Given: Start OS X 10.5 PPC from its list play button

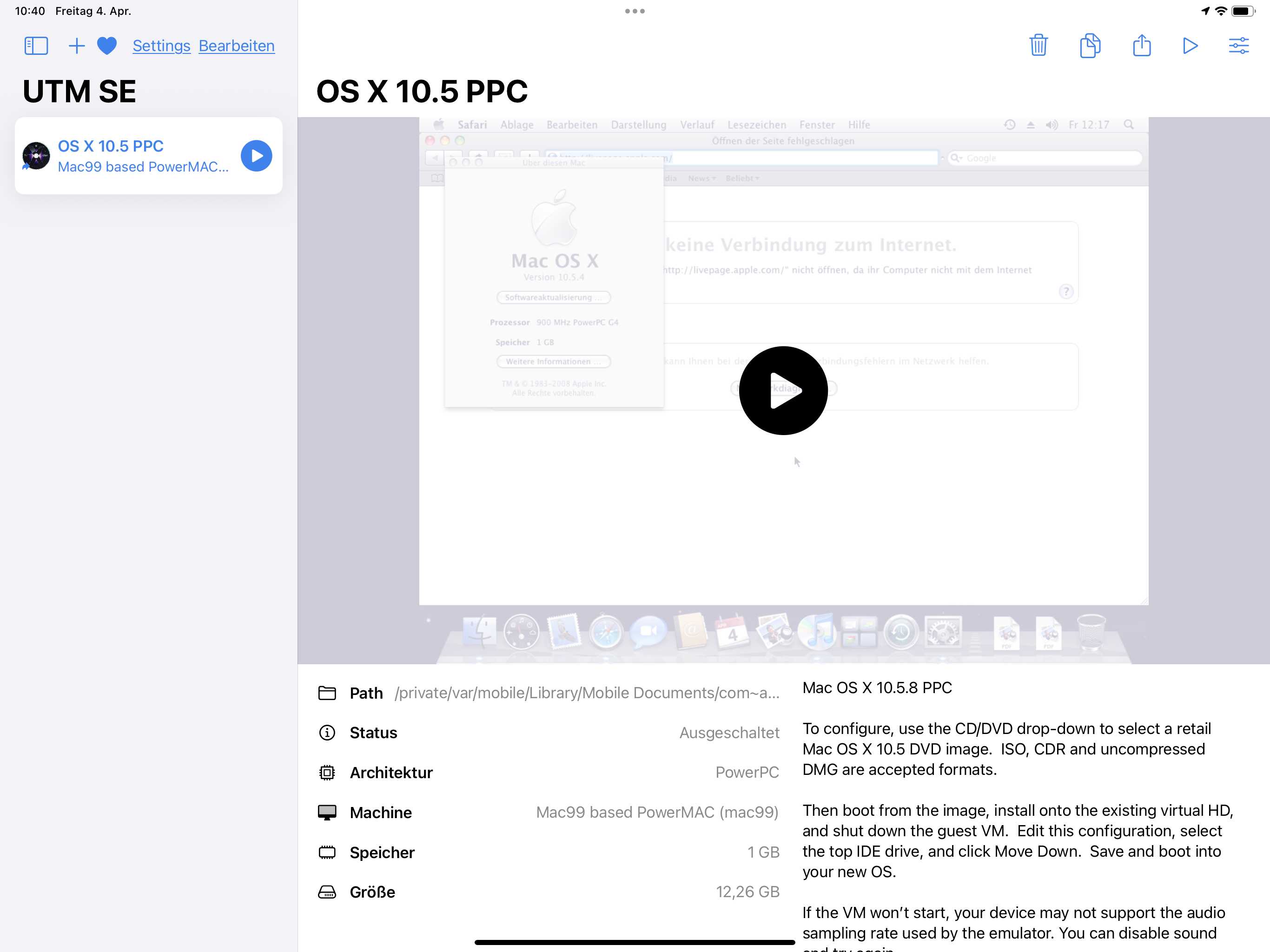Looking at the screenshot, I should (x=256, y=156).
